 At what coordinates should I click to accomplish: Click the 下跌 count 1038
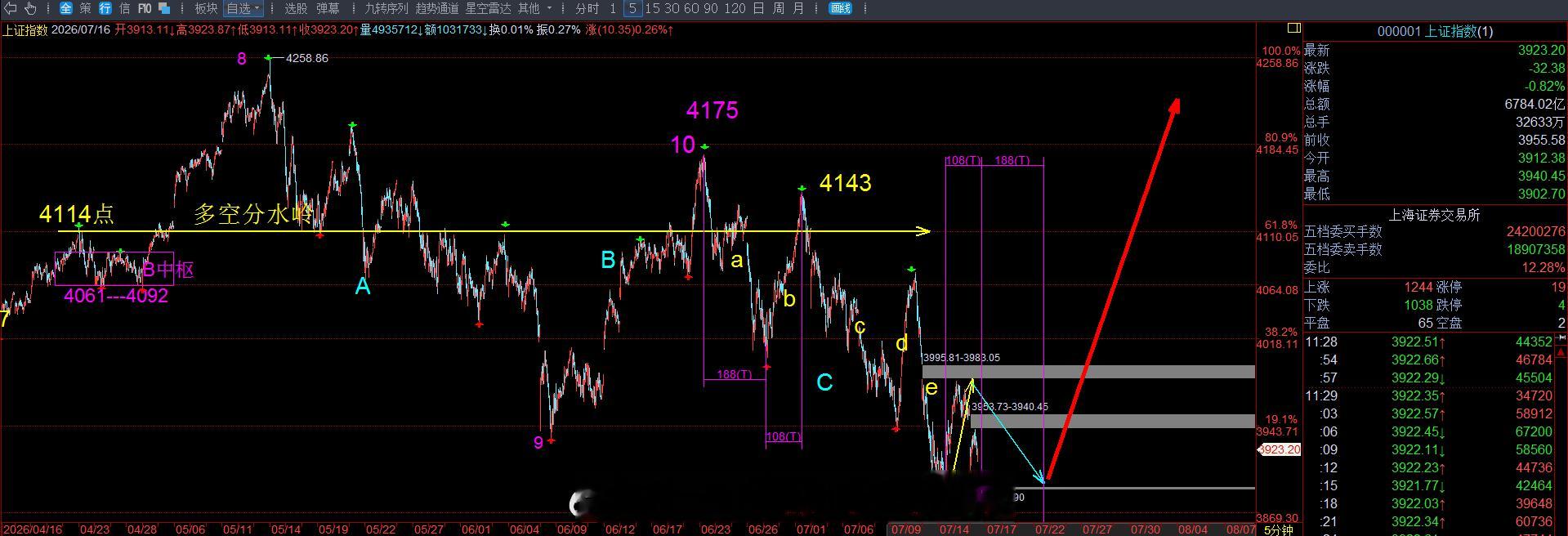(1418, 306)
